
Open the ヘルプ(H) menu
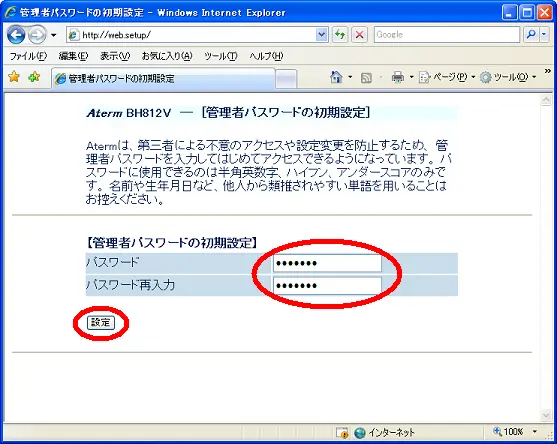click(266, 56)
